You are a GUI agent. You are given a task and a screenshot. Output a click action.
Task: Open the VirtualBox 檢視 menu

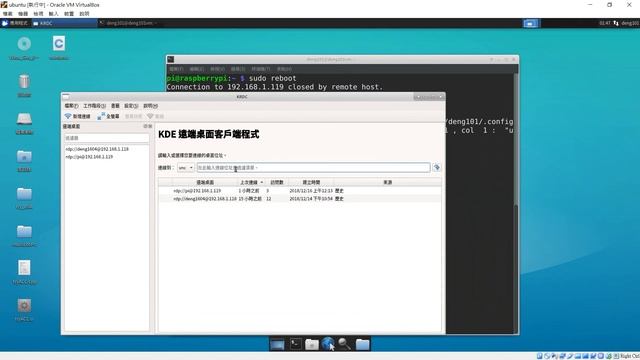38,14
